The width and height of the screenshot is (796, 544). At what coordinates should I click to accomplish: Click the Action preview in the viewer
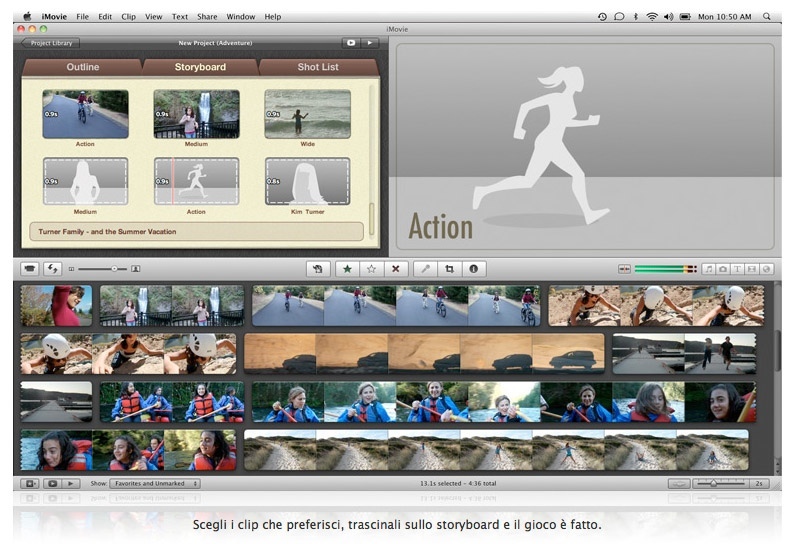click(585, 147)
